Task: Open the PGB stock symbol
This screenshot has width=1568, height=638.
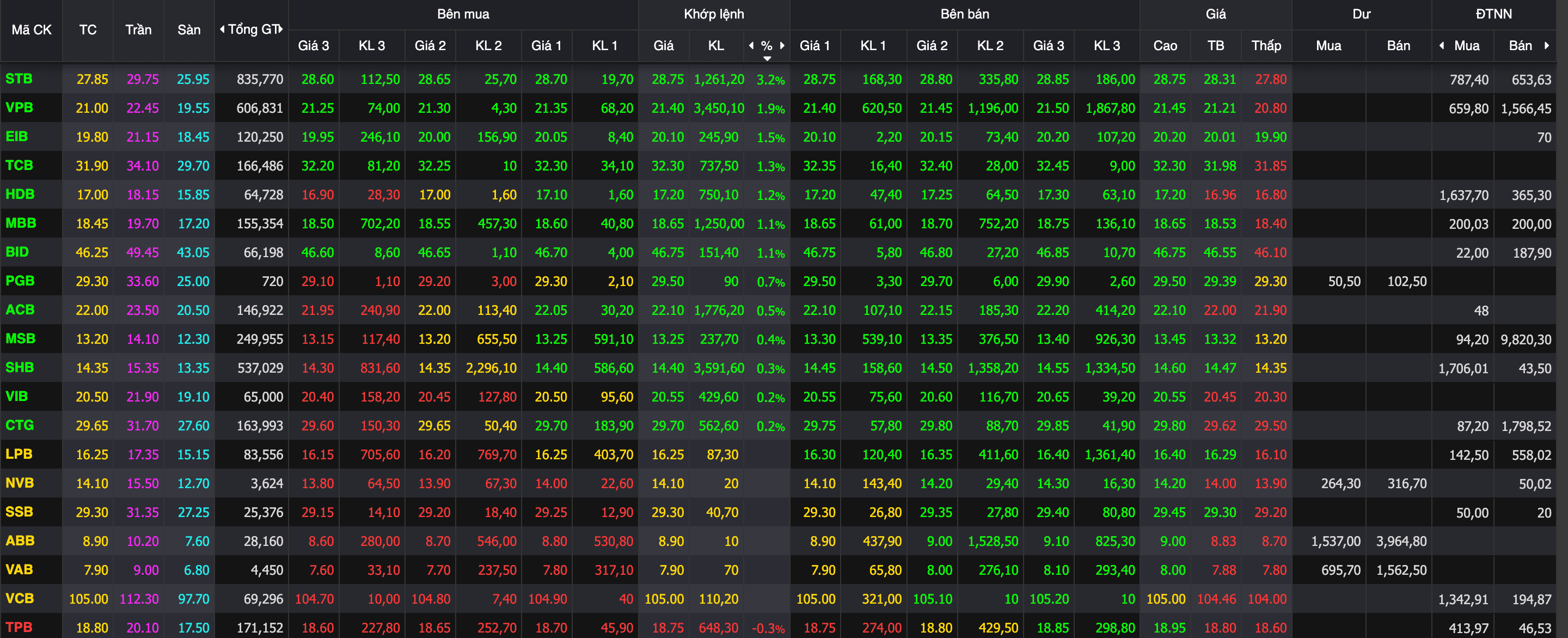Action: point(20,281)
